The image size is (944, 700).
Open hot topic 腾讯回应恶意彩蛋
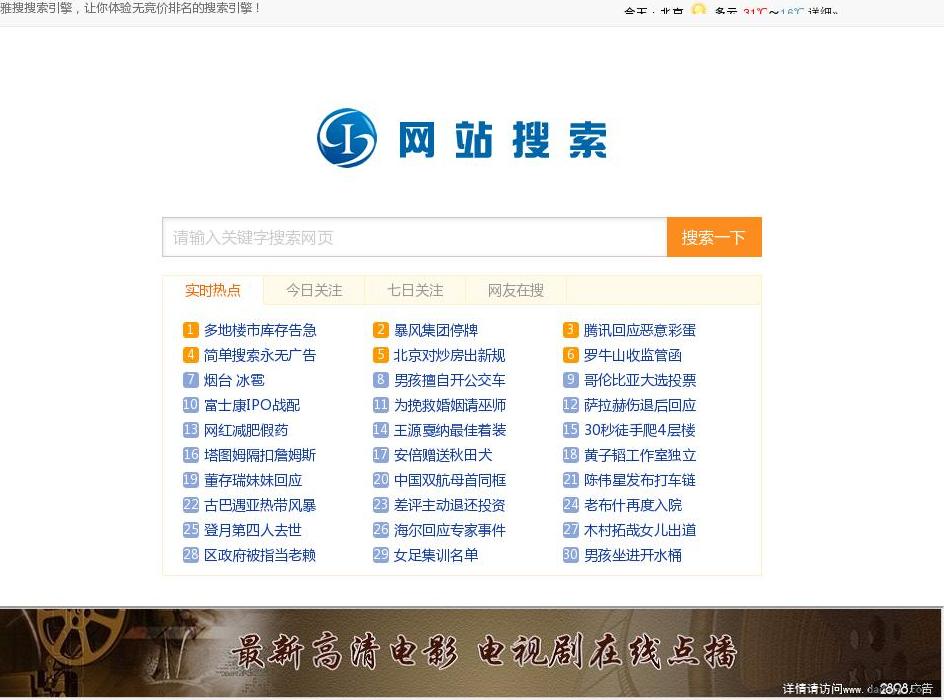640,330
